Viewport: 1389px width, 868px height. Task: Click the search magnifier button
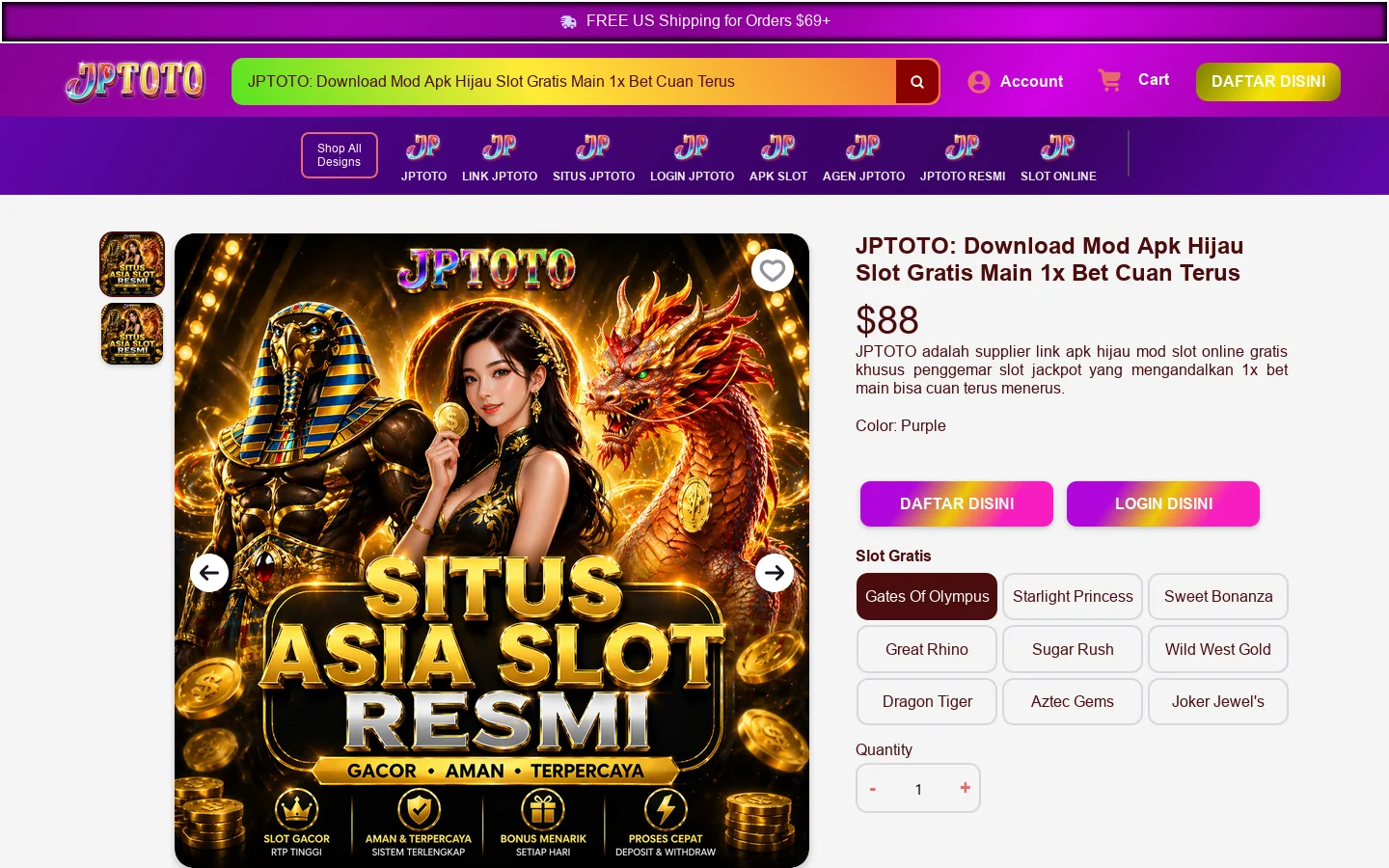coord(917,82)
